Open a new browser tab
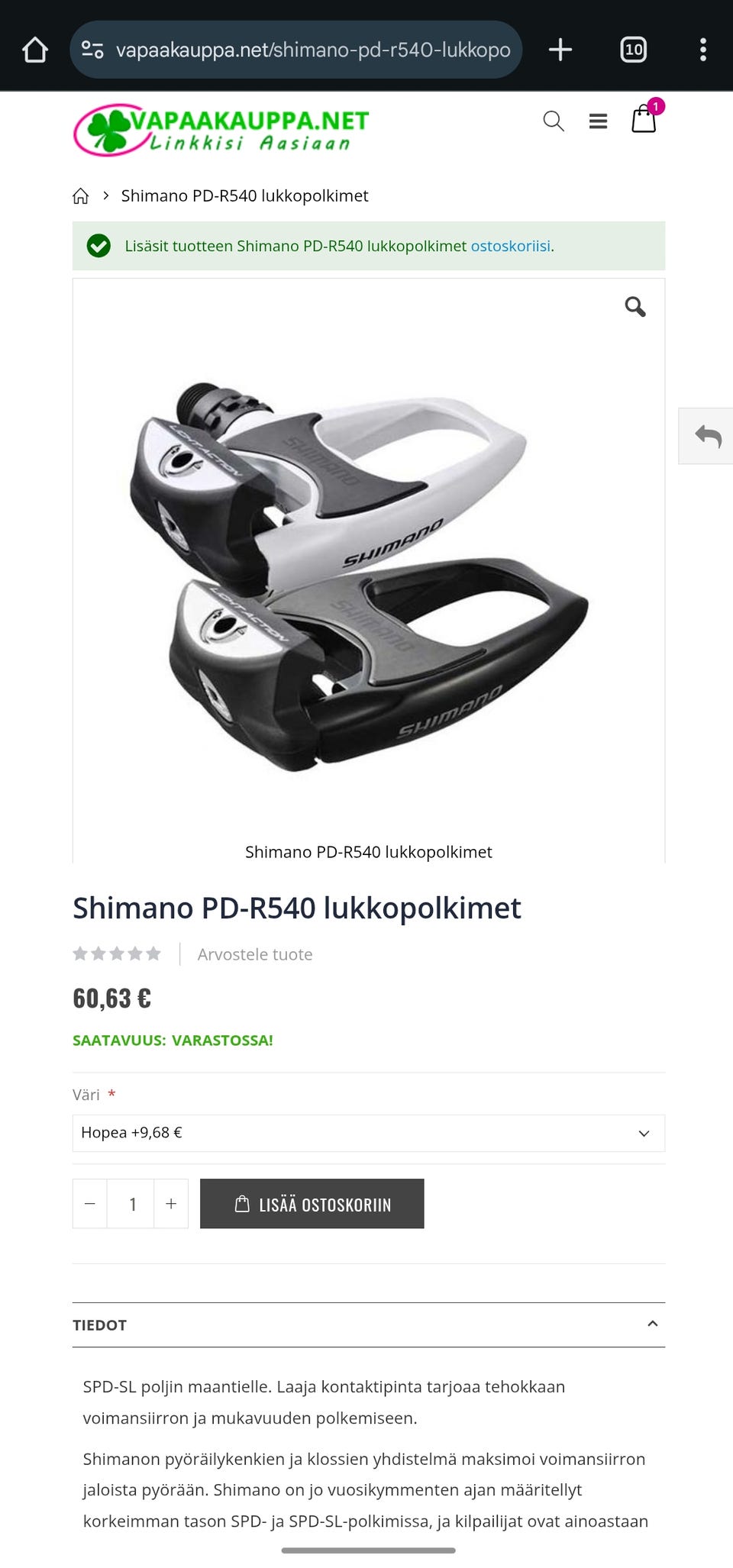The height and width of the screenshot is (1568, 733). pyautogui.click(x=560, y=50)
